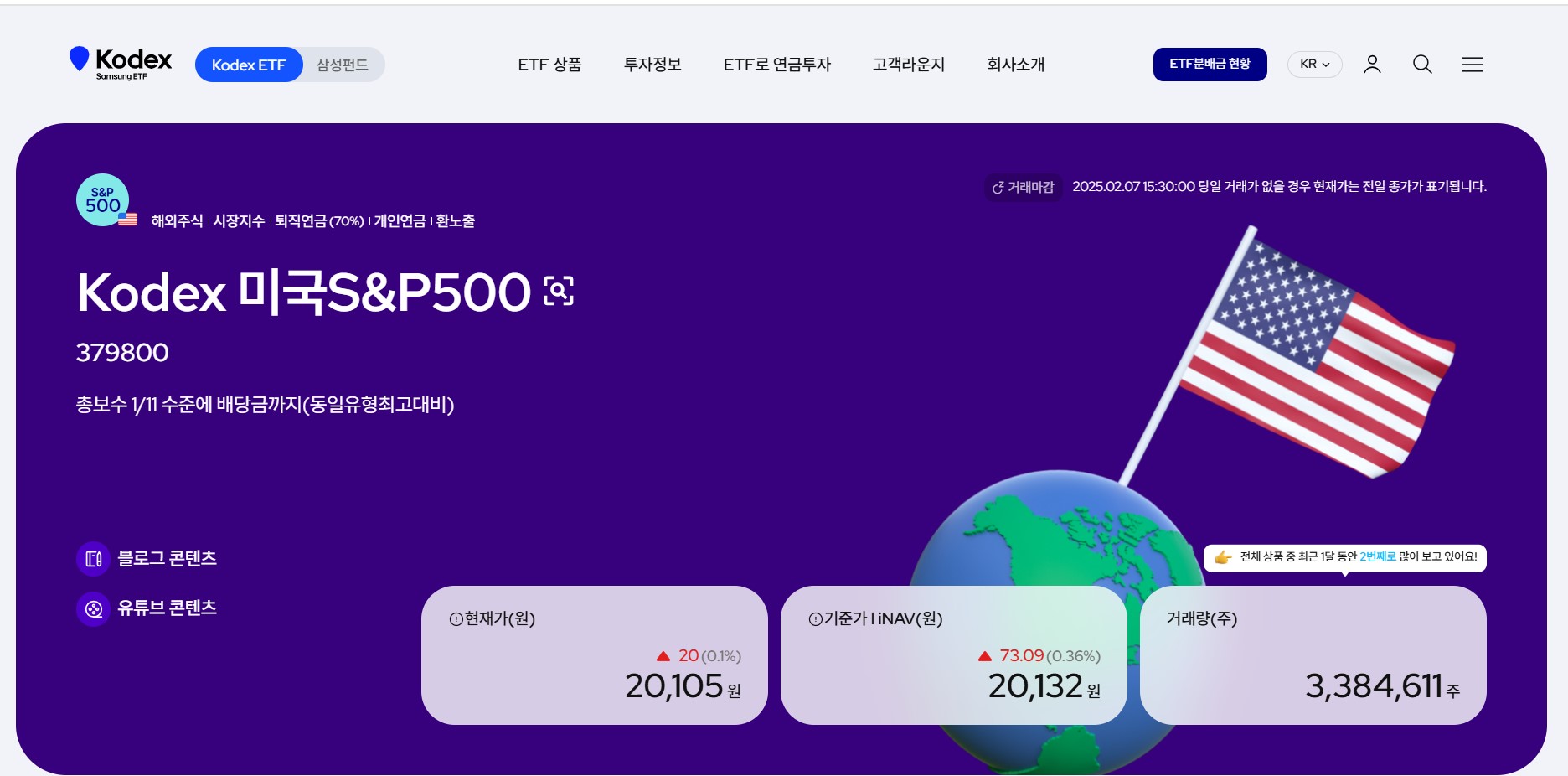The width and height of the screenshot is (1568, 776).
Task: Open the user account icon
Action: 1372,65
